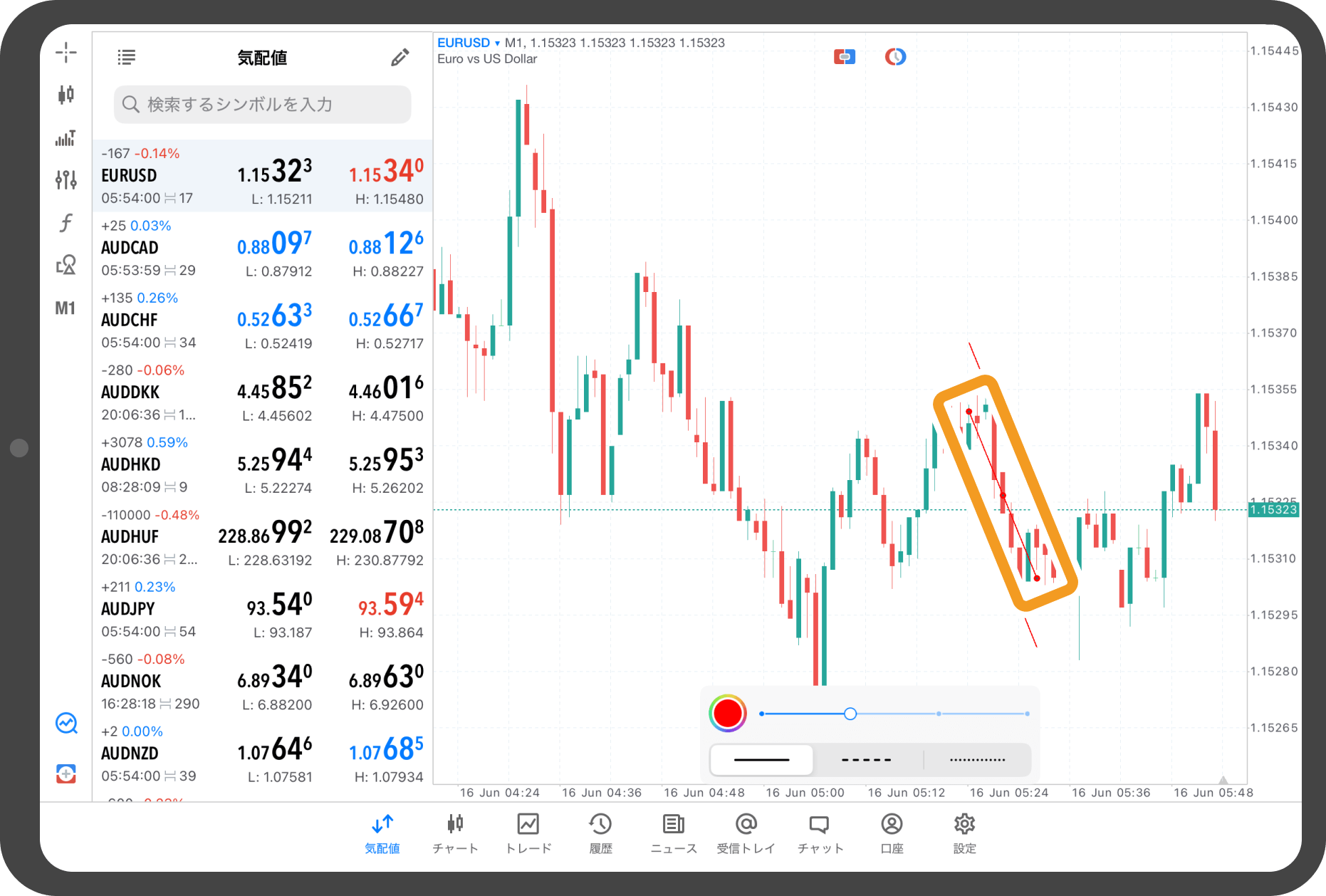Open chart type candlestick icon in sidebar

coord(66,94)
